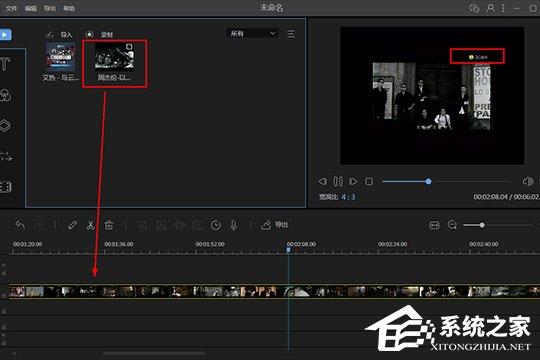Open the filters circles icon in sidebar

tap(6, 95)
